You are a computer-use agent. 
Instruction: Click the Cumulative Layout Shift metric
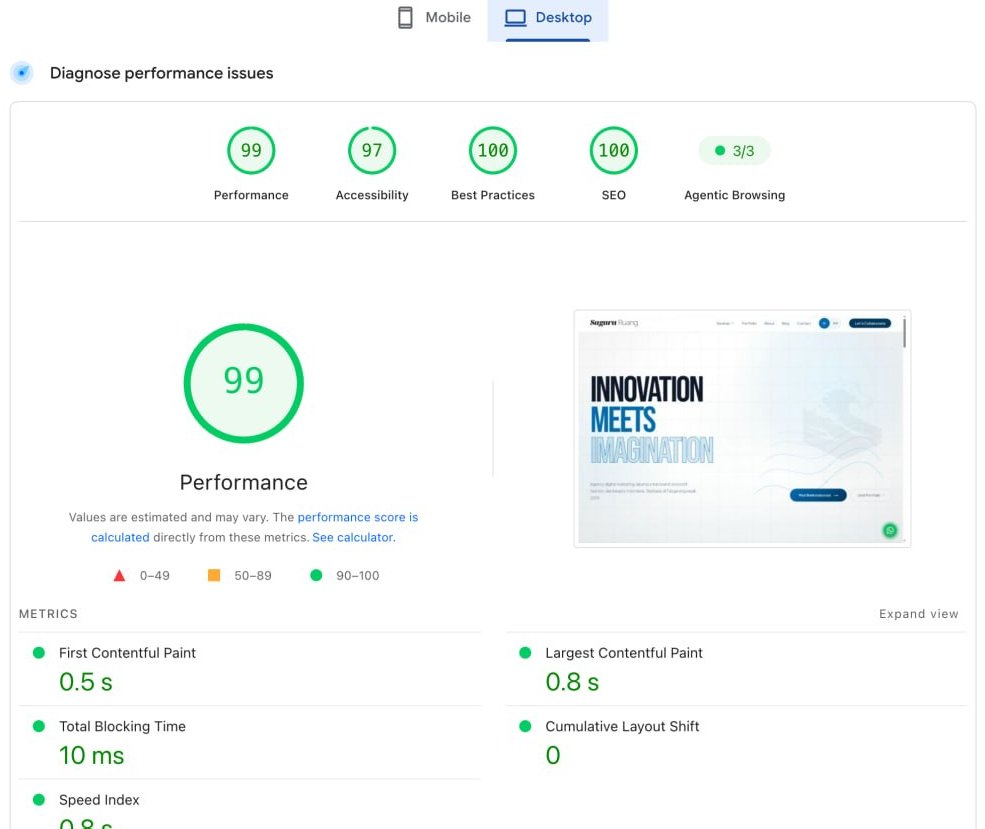pos(622,727)
